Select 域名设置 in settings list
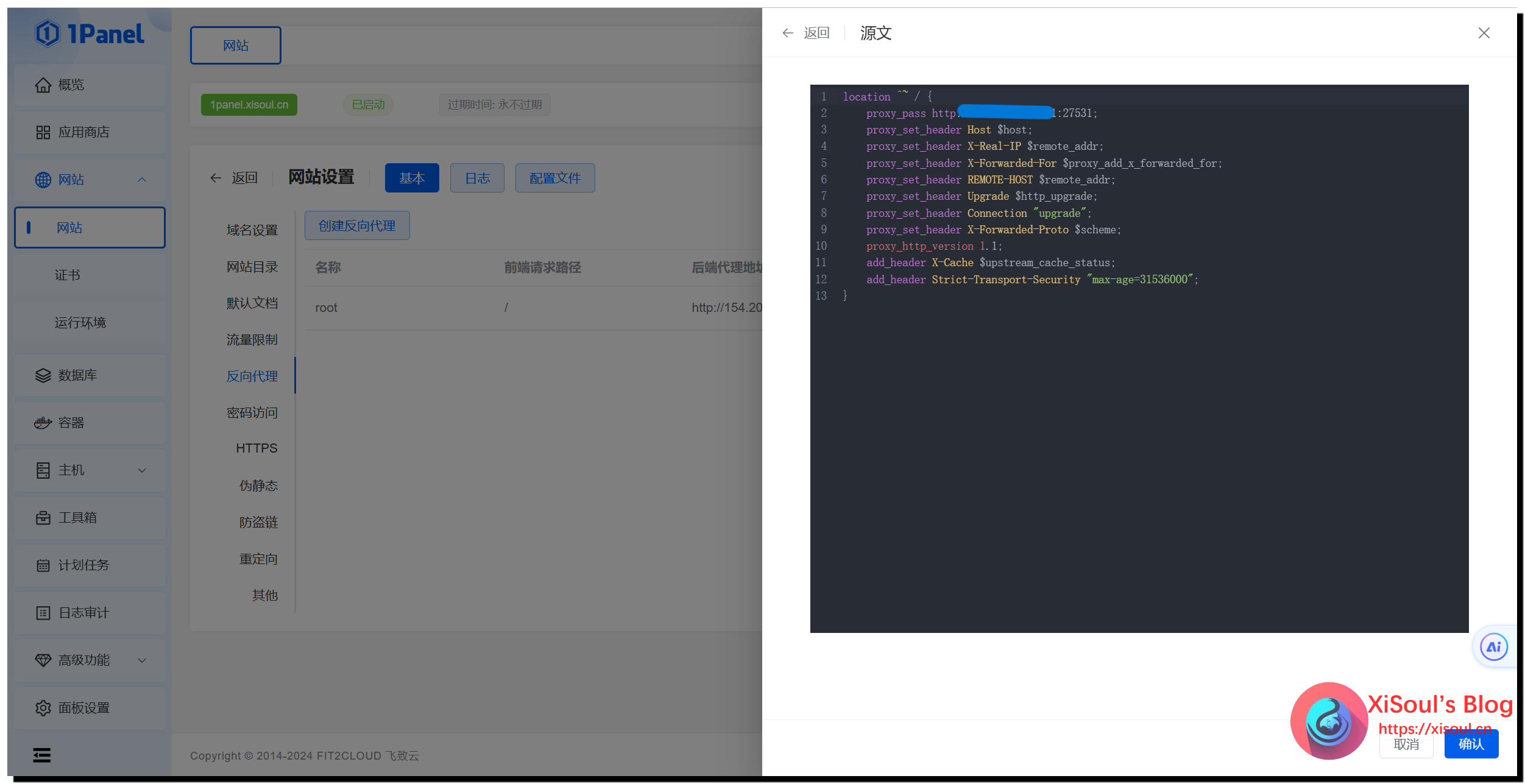This screenshot has width=1525, height=784. [252, 230]
